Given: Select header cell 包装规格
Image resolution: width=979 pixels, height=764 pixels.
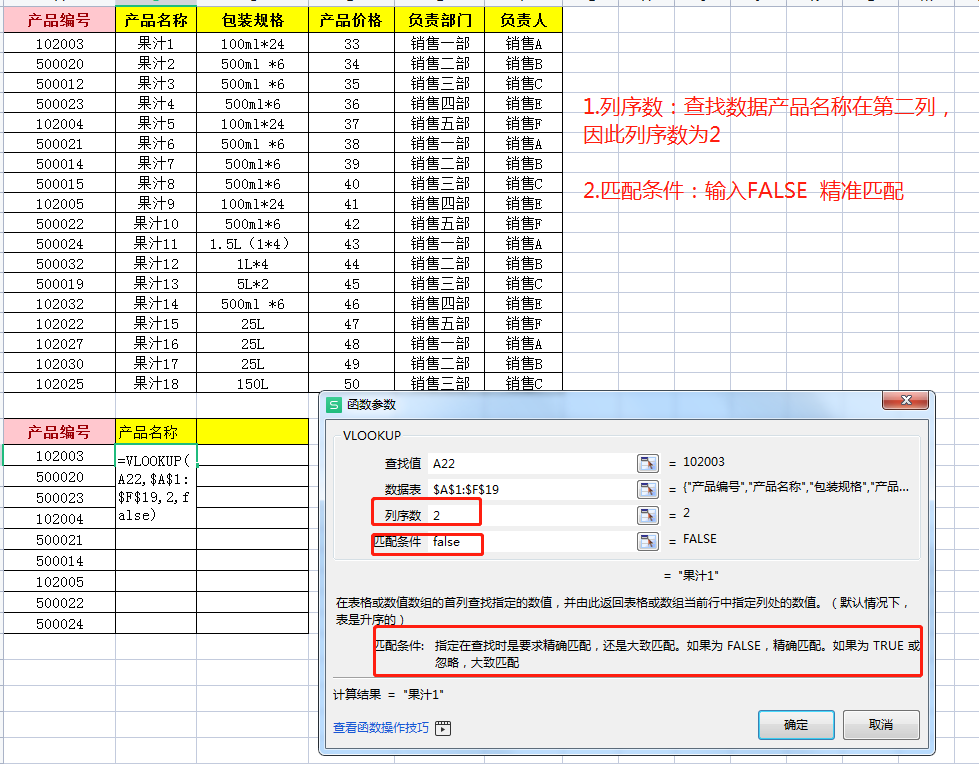Looking at the screenshot, I should pos(253,20).
